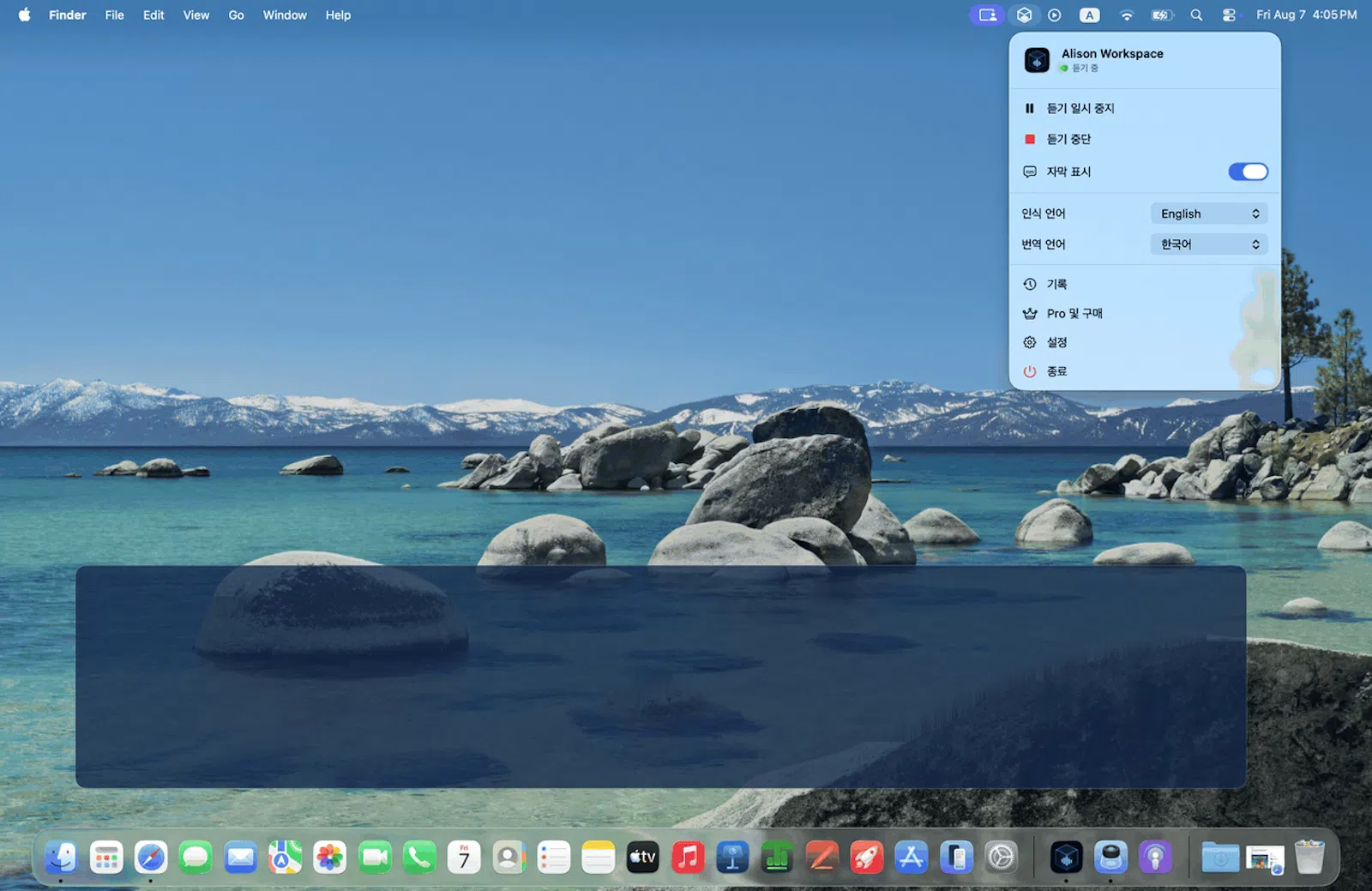This screenshot has height=891, width=1372.
Task: Open the Edit menu
Action: coord(153,15)
